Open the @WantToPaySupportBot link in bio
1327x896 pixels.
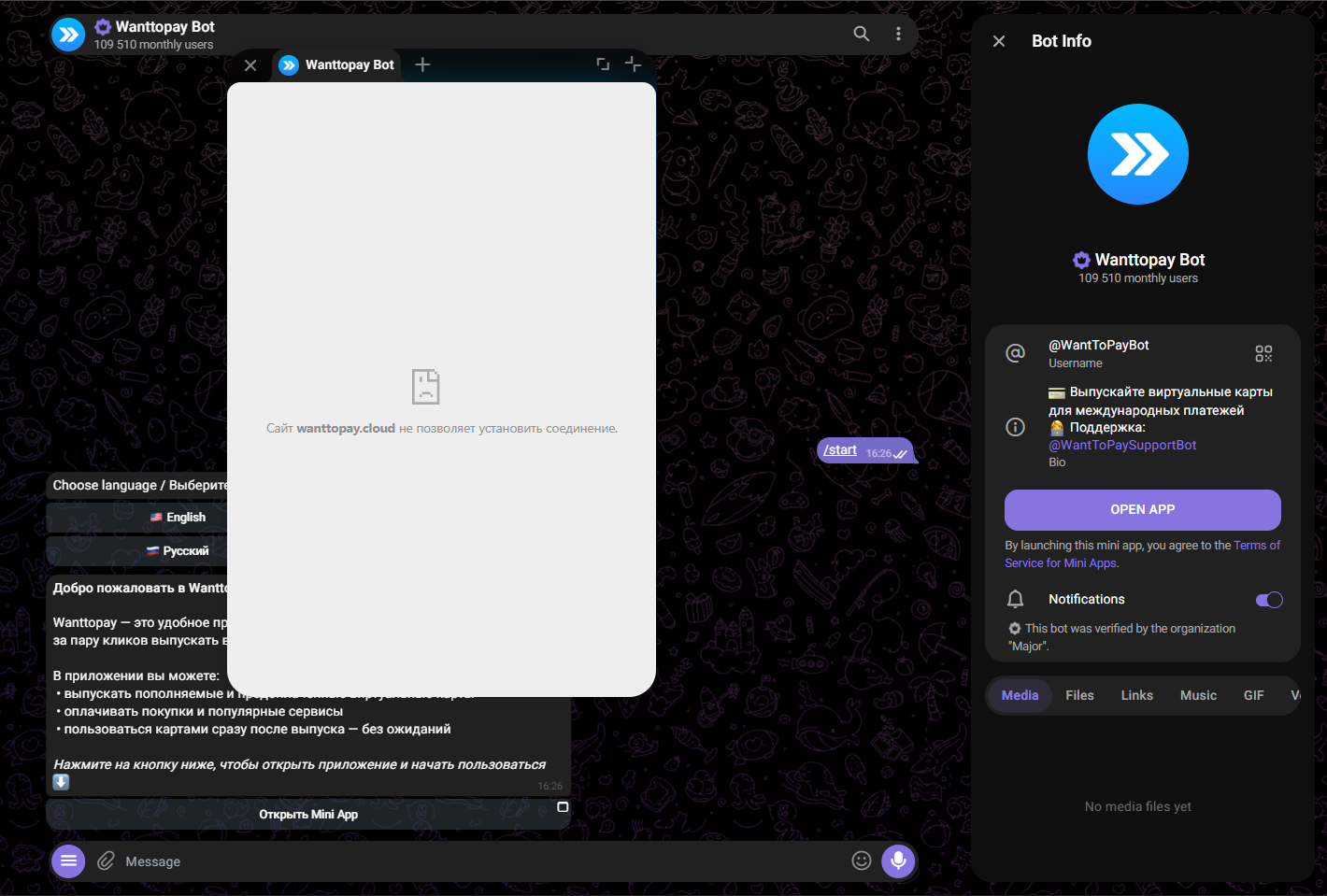coord(1122,446)
